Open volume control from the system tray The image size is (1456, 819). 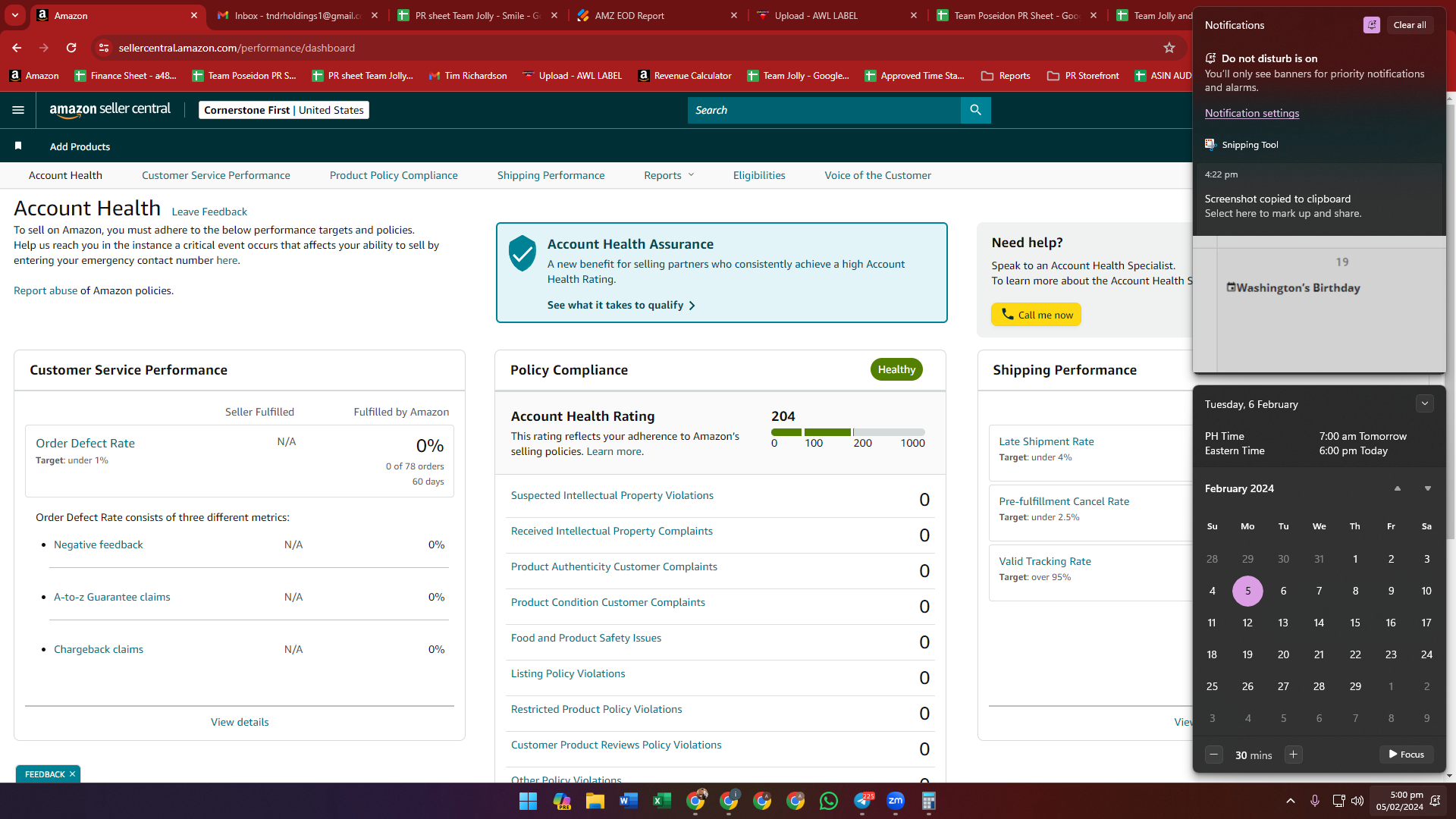pos(1357,801)
